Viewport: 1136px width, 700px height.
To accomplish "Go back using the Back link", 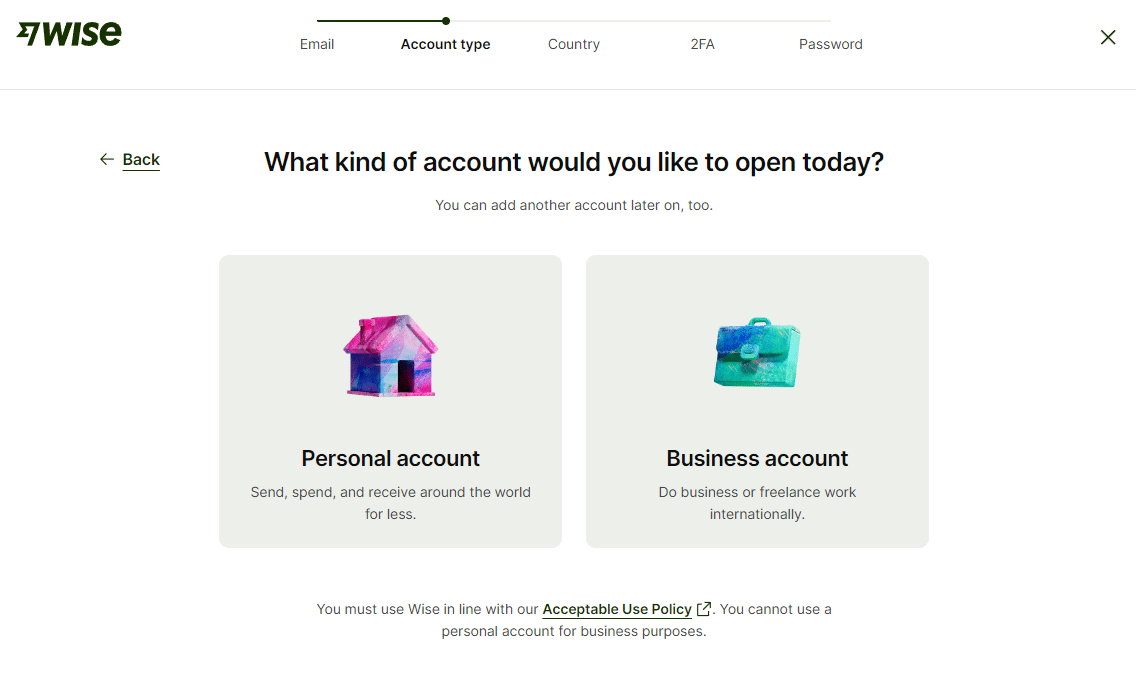I will [x=141, y=160].
